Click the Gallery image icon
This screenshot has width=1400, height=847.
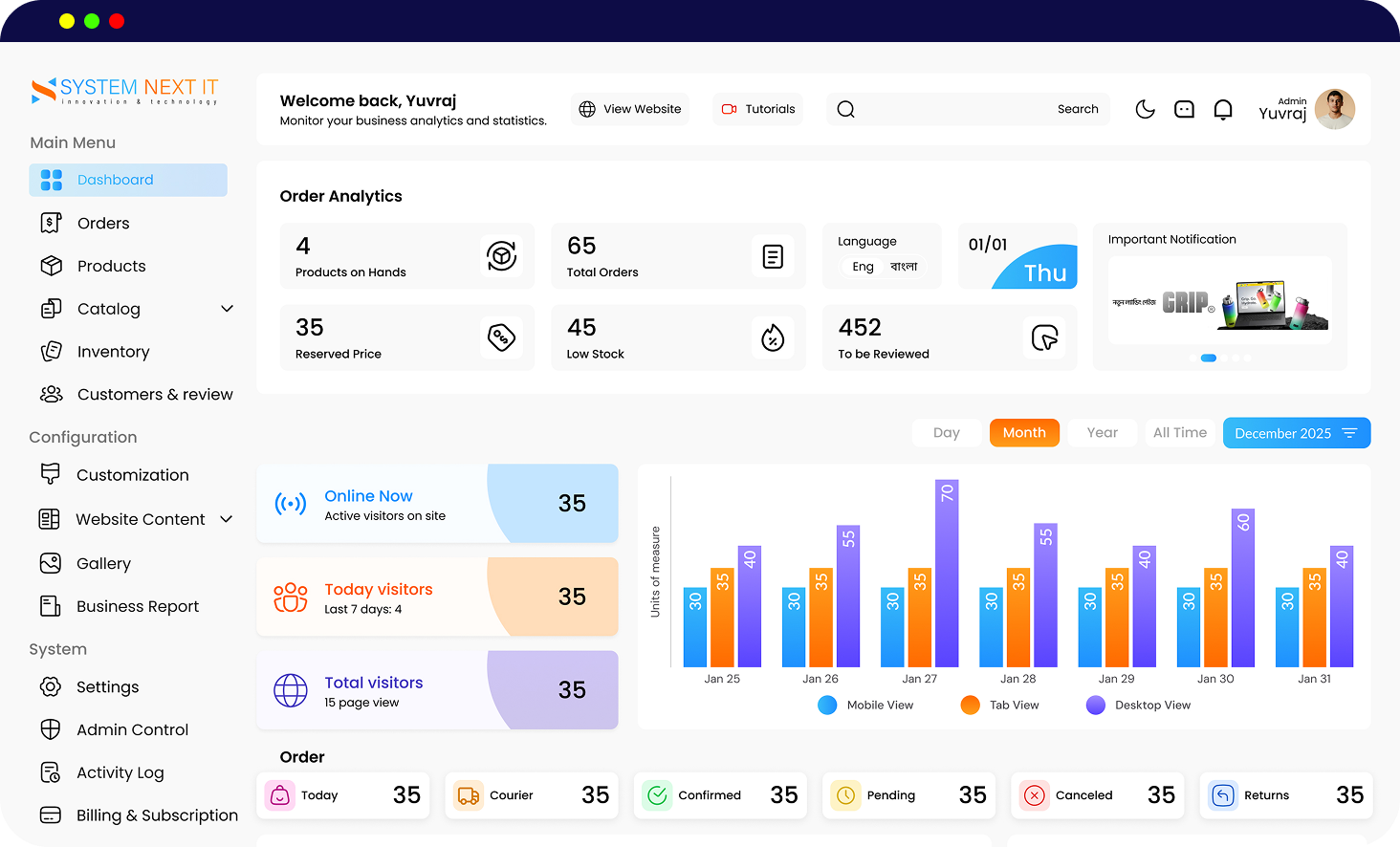51,563
